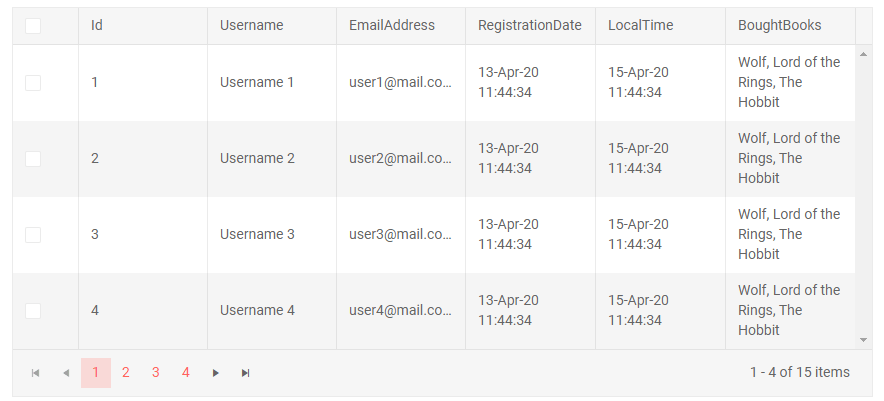
Task: Go to page 4 in pager
Action: coord(186,373)
